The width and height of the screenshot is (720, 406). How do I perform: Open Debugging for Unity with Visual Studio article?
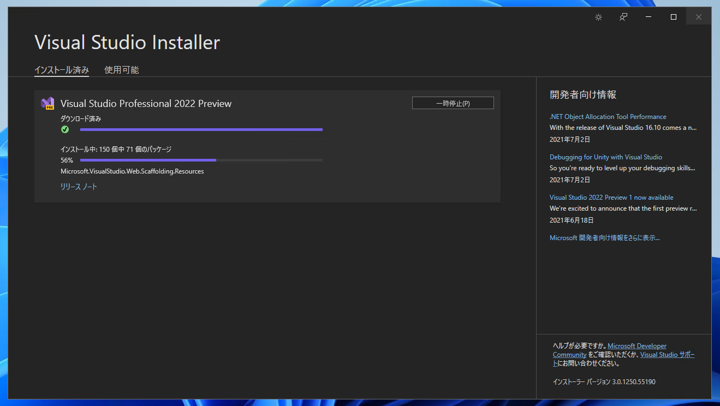[x=606, y=157]
